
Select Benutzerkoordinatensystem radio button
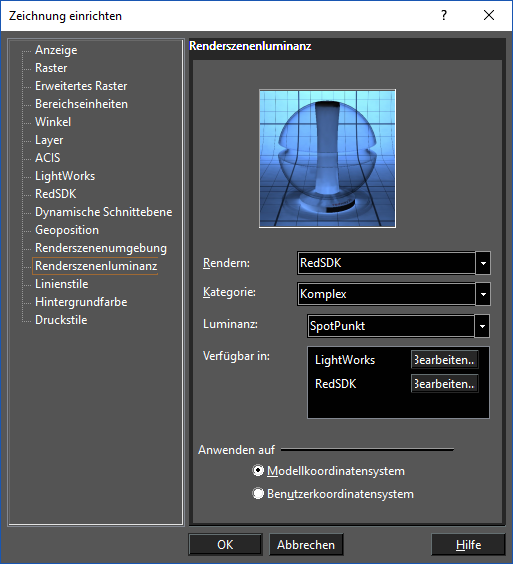258,494
